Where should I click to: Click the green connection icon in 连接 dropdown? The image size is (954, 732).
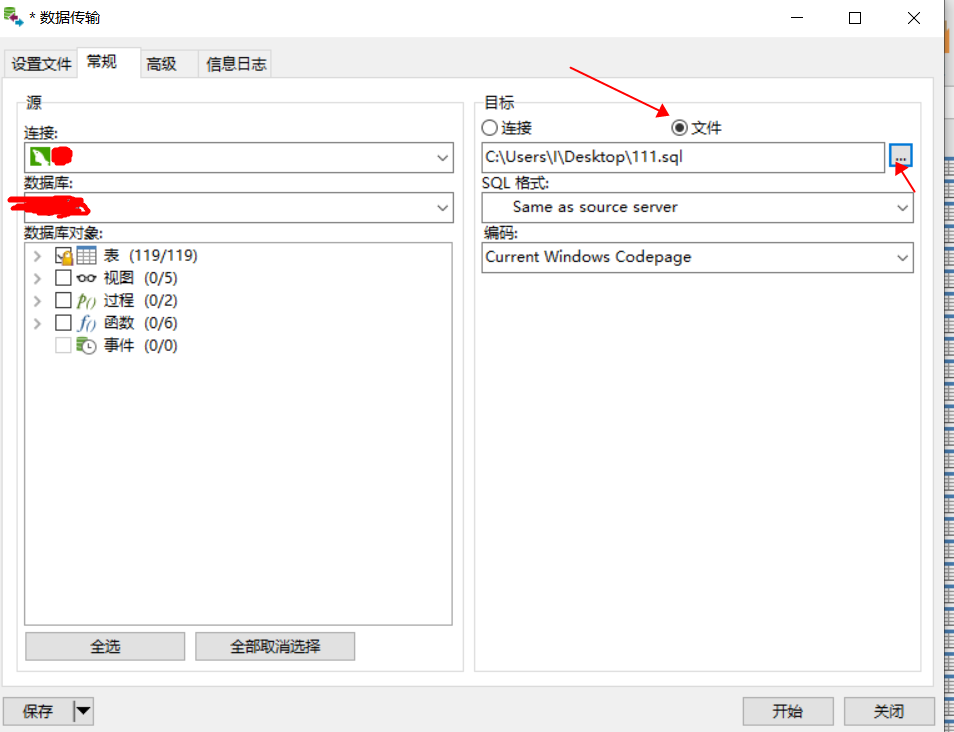[x=42, y=157]
